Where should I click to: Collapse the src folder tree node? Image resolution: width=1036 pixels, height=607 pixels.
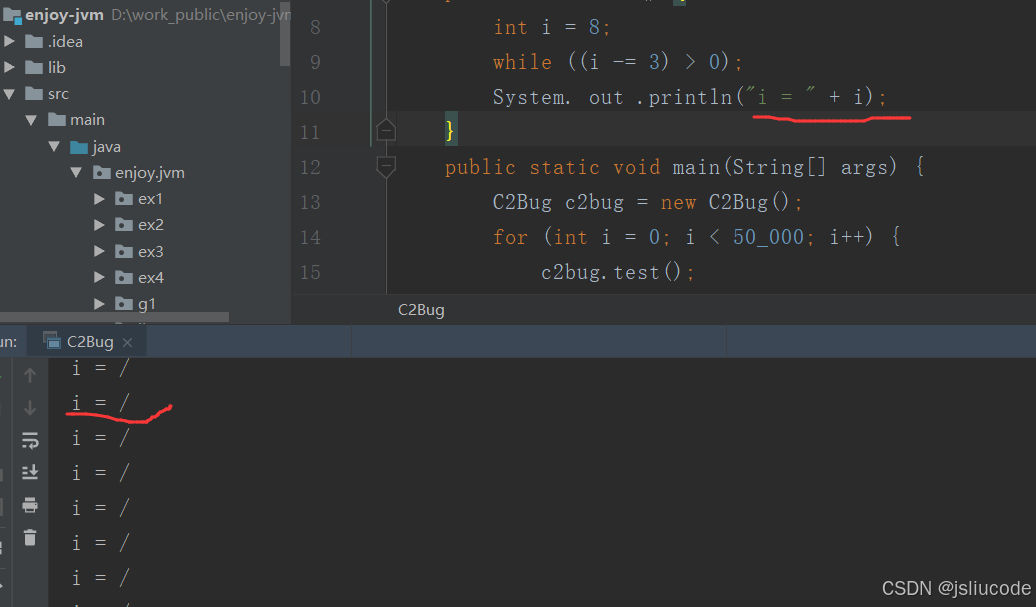(11, 94)
